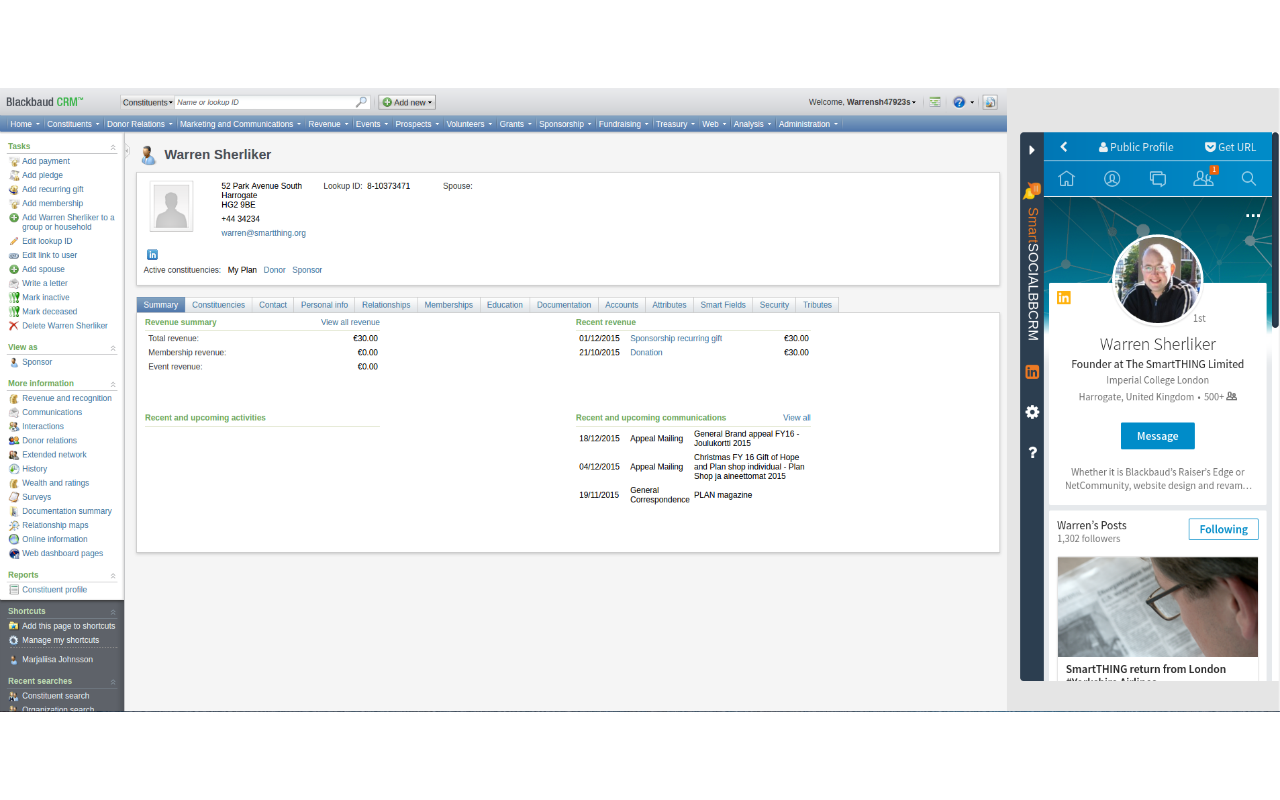Click the warren@smartthing.org email link
This screenshot has width=1280, height=800.
click(x=263, y=233)
